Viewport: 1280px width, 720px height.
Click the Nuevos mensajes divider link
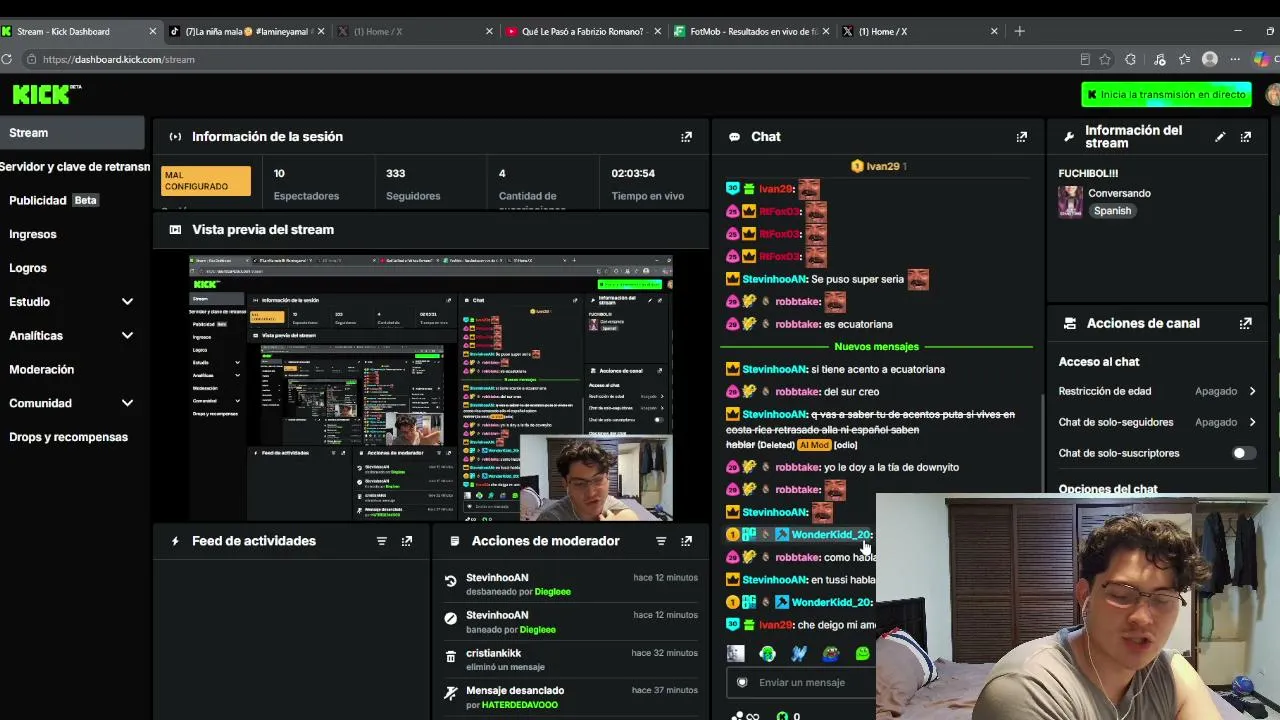[876, 347]
